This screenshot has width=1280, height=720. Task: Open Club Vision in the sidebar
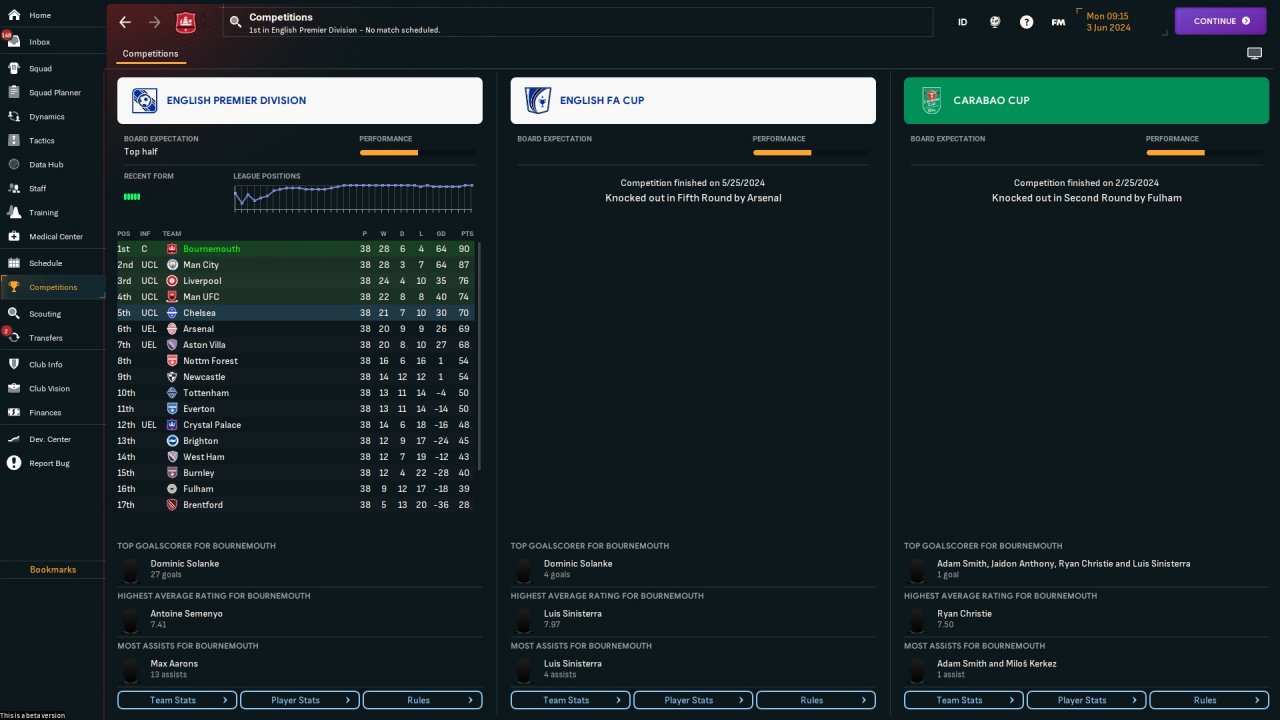pyautogui.click(x=49, y=388)
